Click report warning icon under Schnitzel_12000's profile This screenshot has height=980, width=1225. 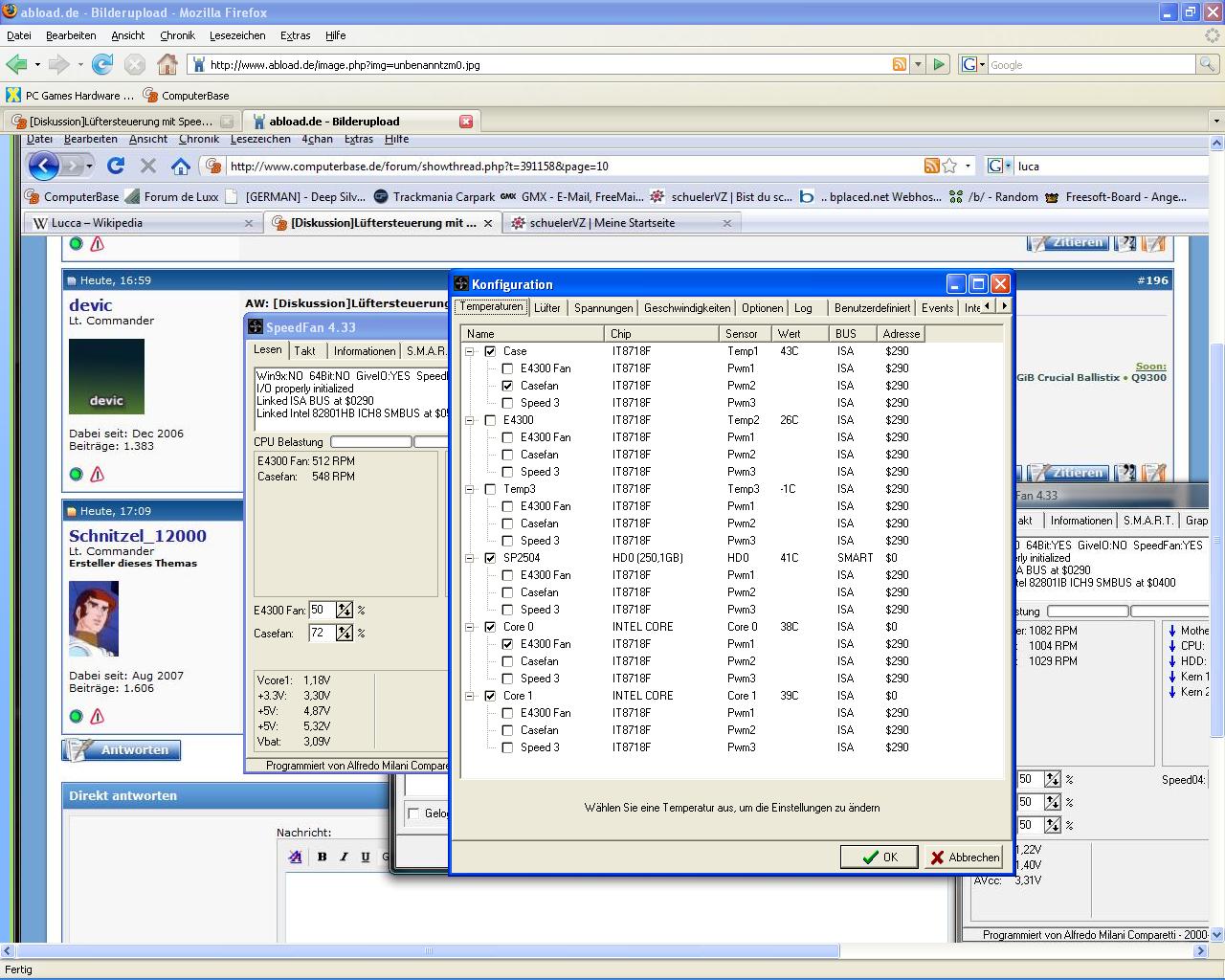click(x=97, y=716)
